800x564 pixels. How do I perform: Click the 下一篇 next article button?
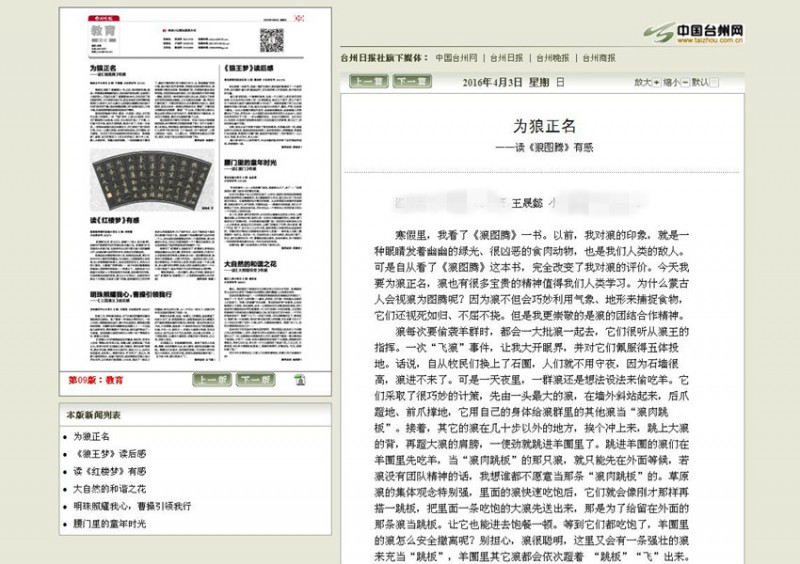pyautogui.click(x=412, y=81)
